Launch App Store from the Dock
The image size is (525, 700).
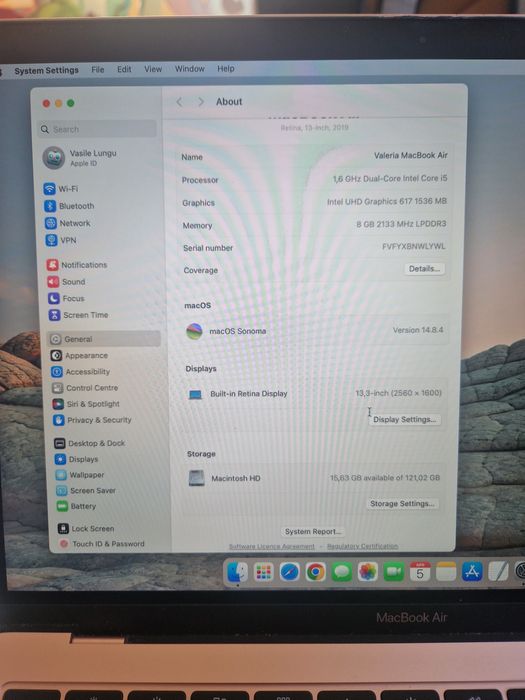coord(472,571)
